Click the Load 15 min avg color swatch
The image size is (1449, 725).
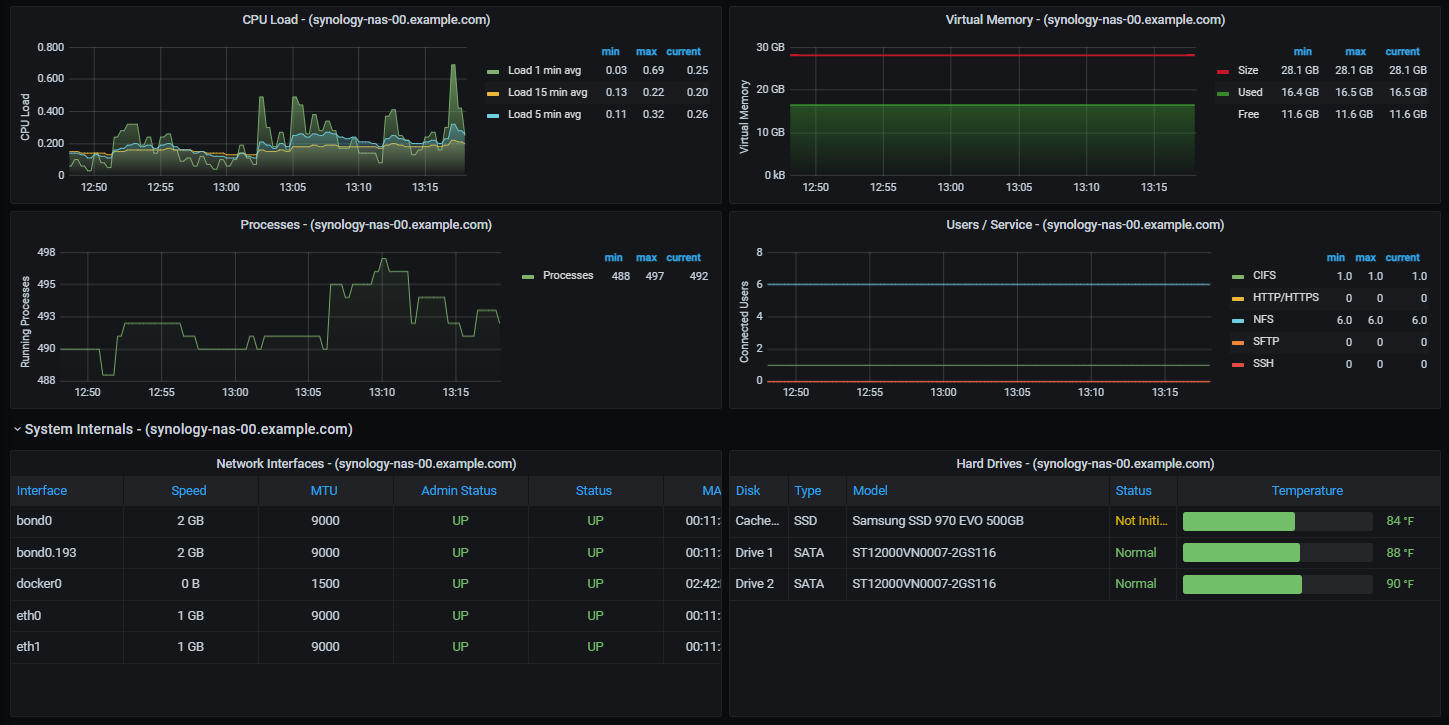click(493, 93)
